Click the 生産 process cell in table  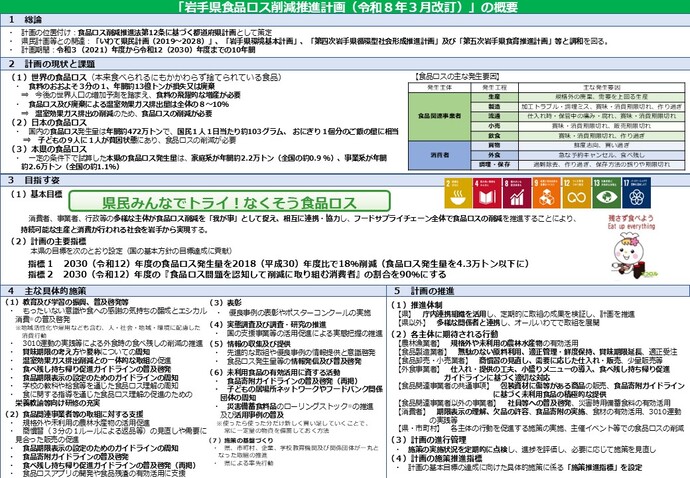494,96
